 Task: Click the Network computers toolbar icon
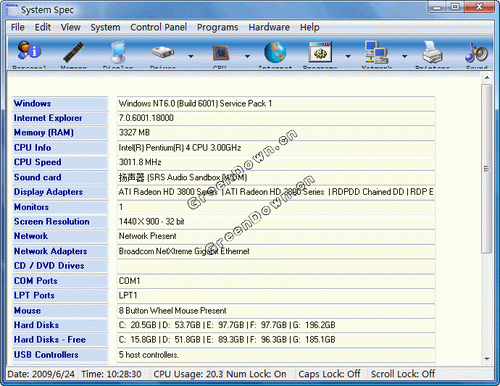pos(376,52)
